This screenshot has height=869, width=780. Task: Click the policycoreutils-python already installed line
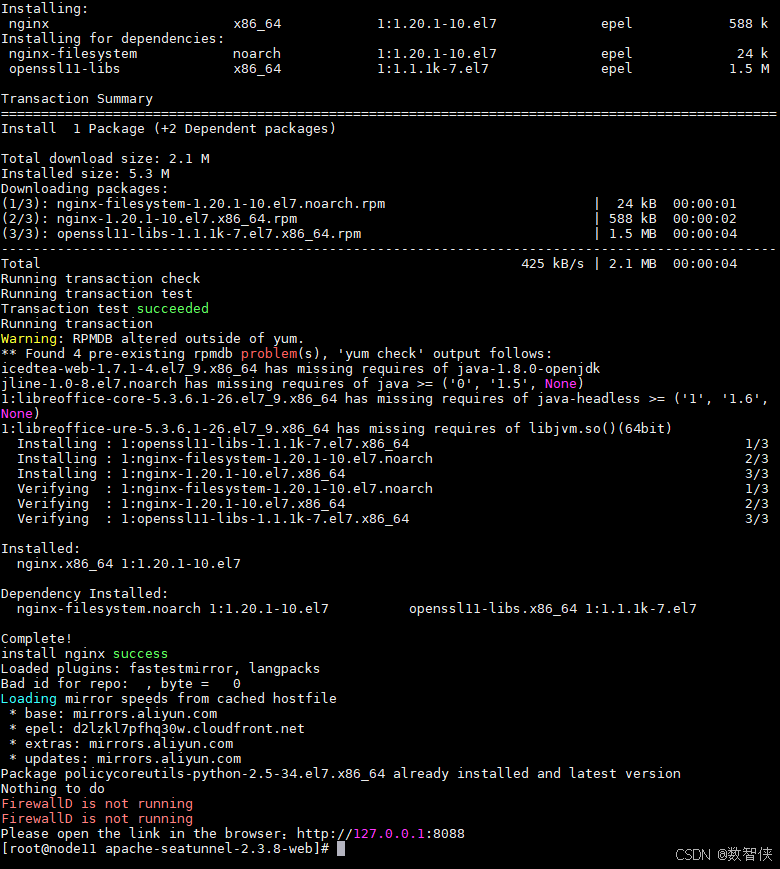341,773
